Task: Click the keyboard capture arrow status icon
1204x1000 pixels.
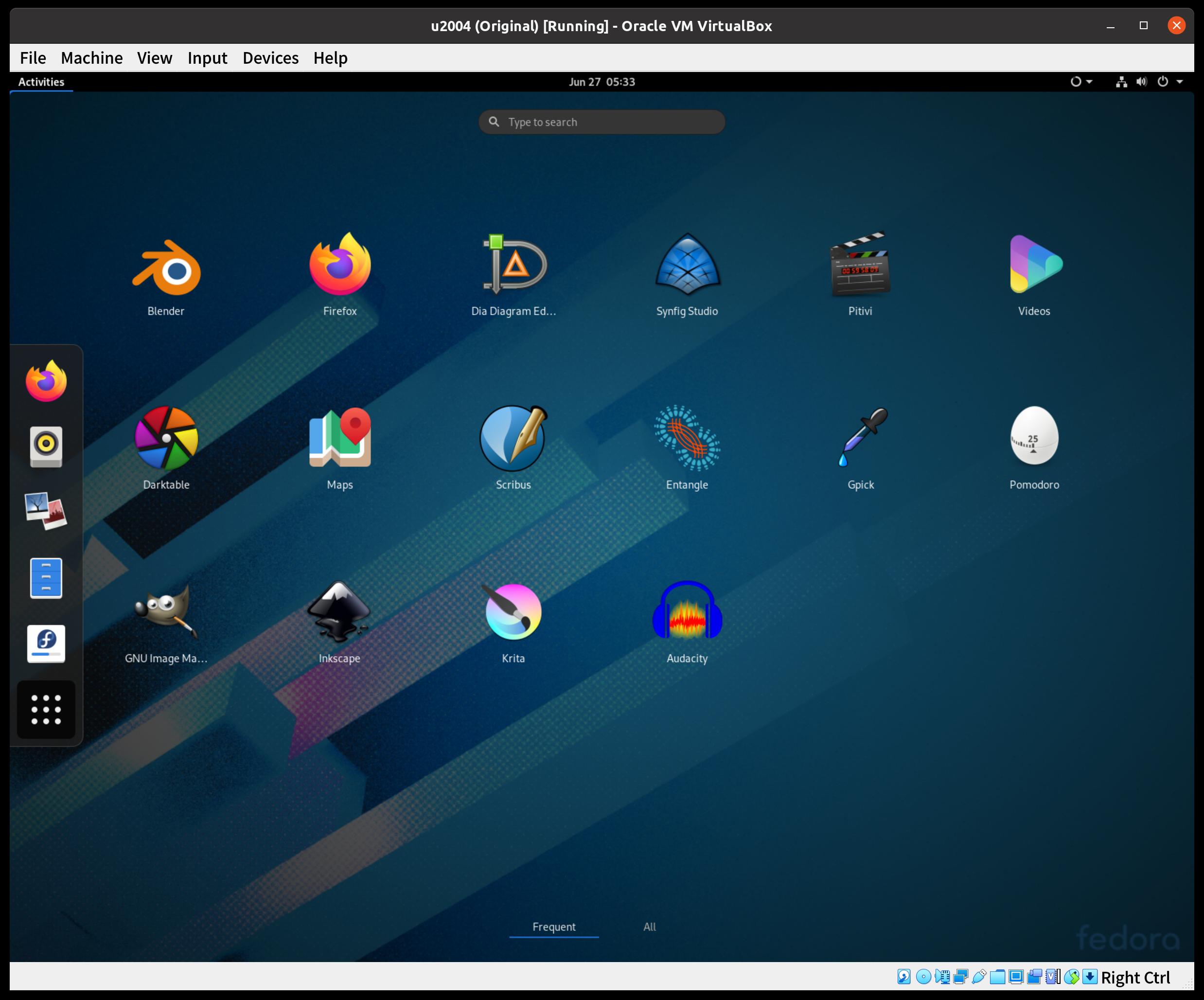Action: [1090, 977]
